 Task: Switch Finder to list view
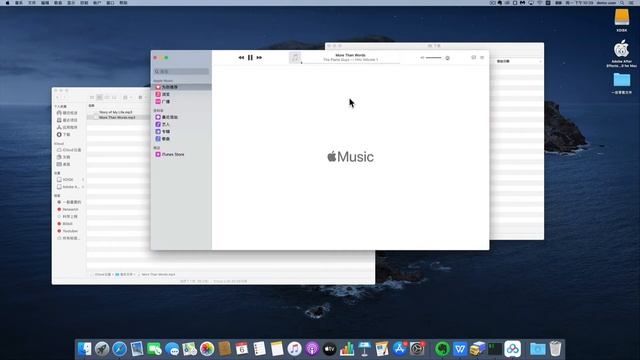(x=100, y=98)
